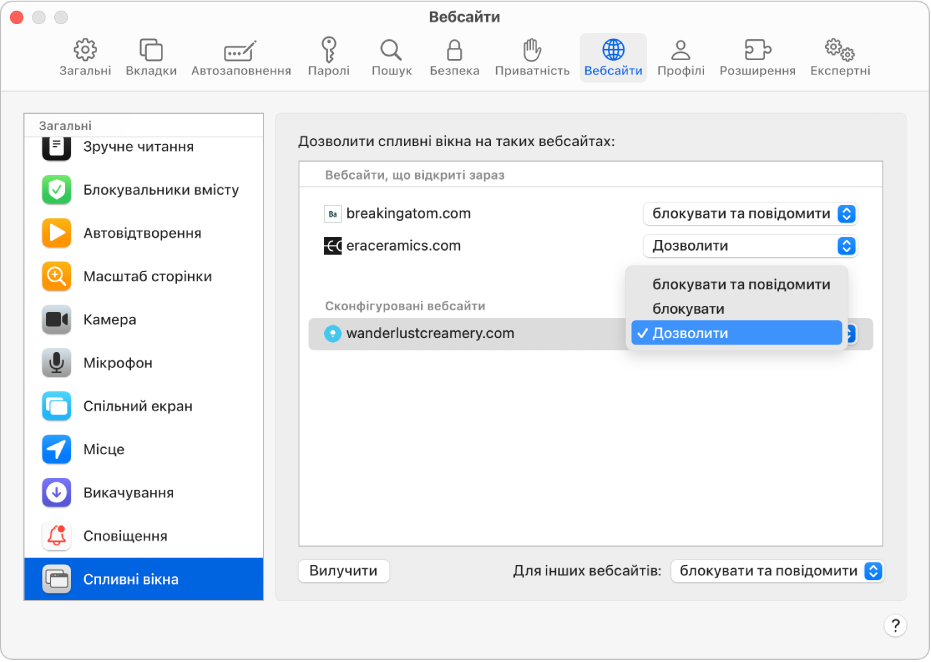The height and width of the screenshot is (662, 931).
Task: Select the Викачування download icon
Action: 56,493
